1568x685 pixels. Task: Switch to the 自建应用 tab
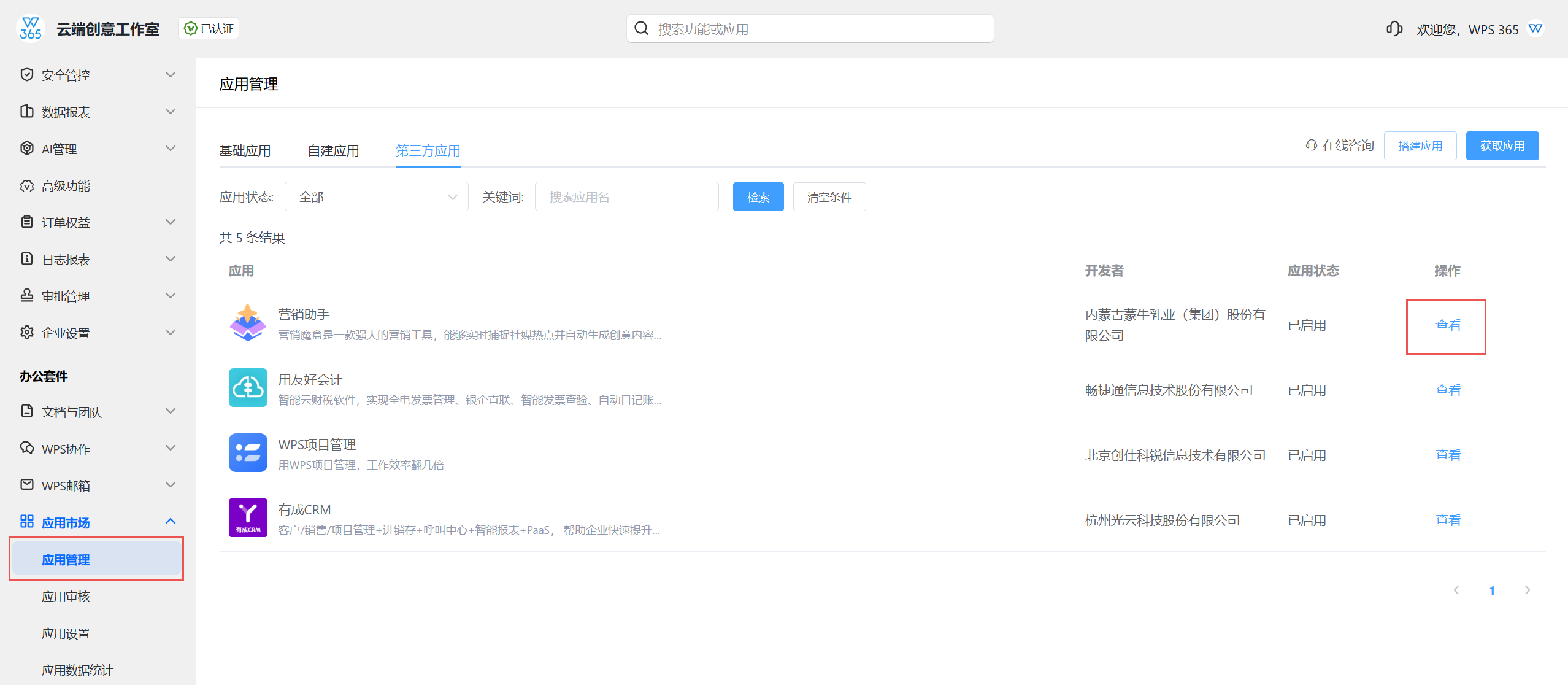click(x=334, y=151)
